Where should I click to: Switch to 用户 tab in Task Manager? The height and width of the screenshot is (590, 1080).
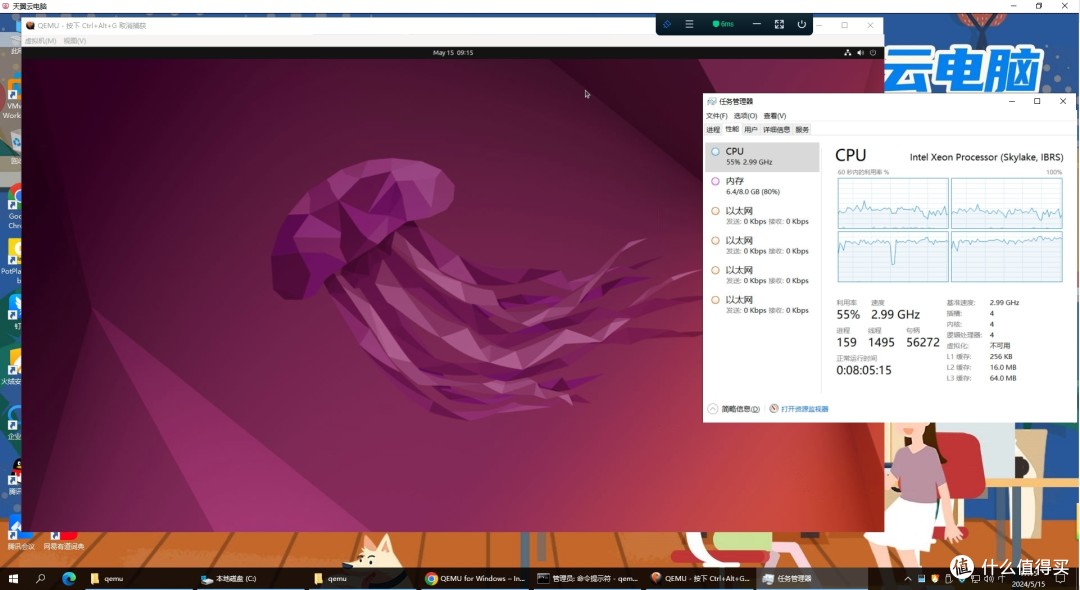click(750, 129)
